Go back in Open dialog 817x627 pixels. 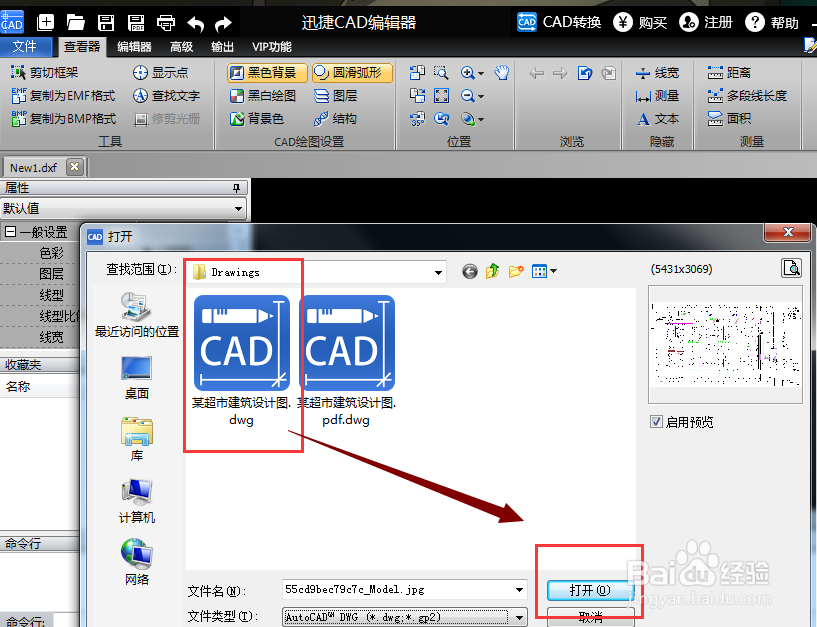469,271
